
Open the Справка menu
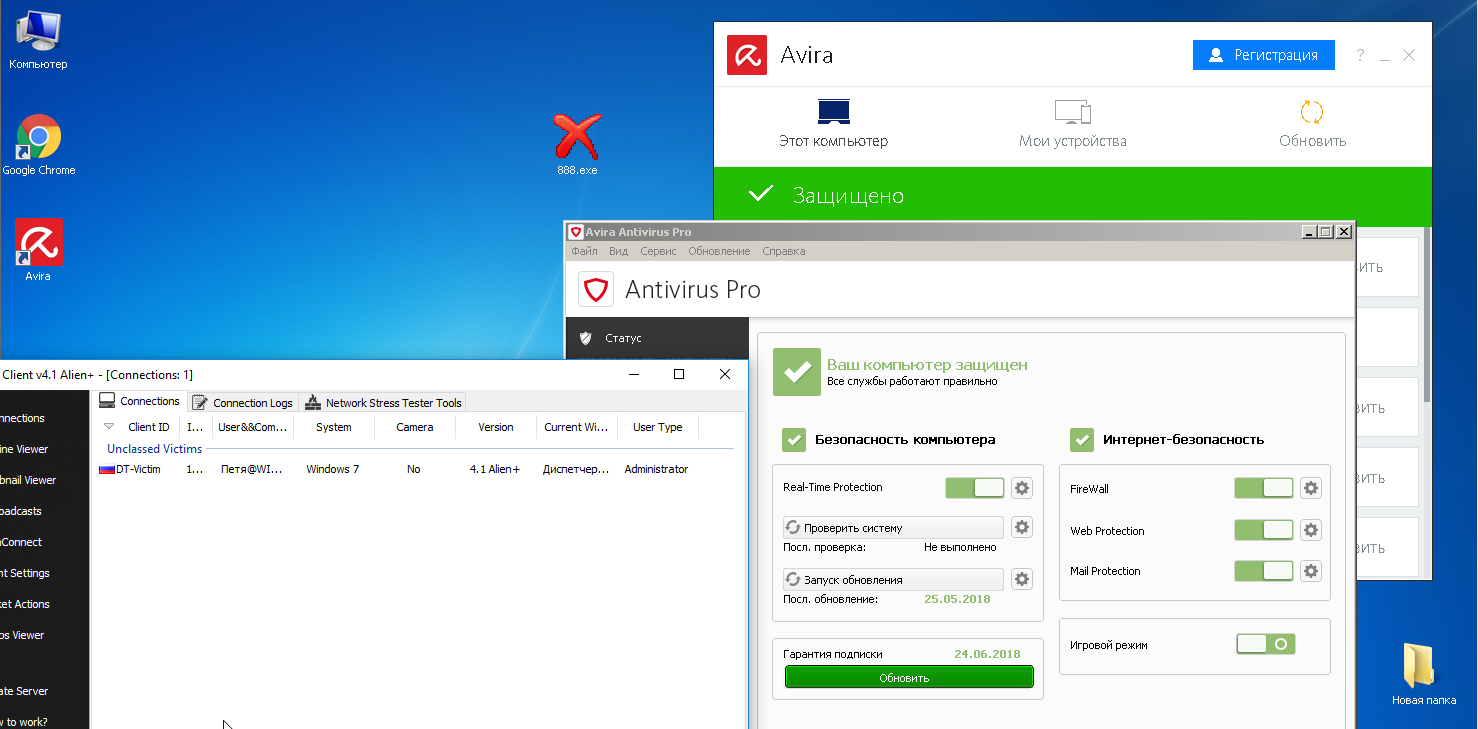click(783, 251)
